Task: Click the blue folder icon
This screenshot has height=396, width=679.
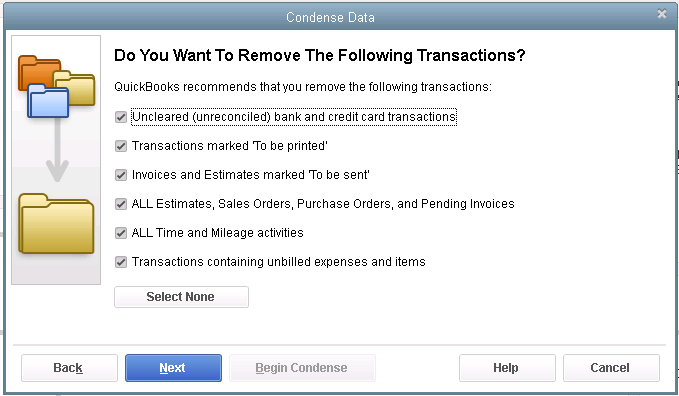Action: pos(48,101)
